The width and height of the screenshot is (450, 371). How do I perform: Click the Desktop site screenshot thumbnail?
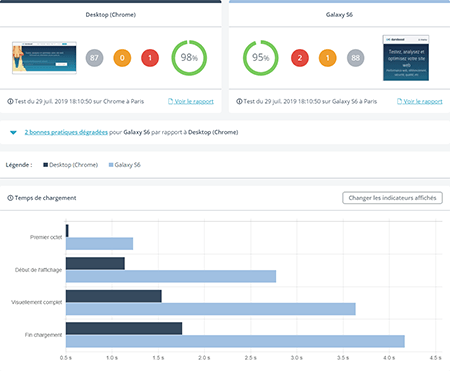(x=44, y=58)
